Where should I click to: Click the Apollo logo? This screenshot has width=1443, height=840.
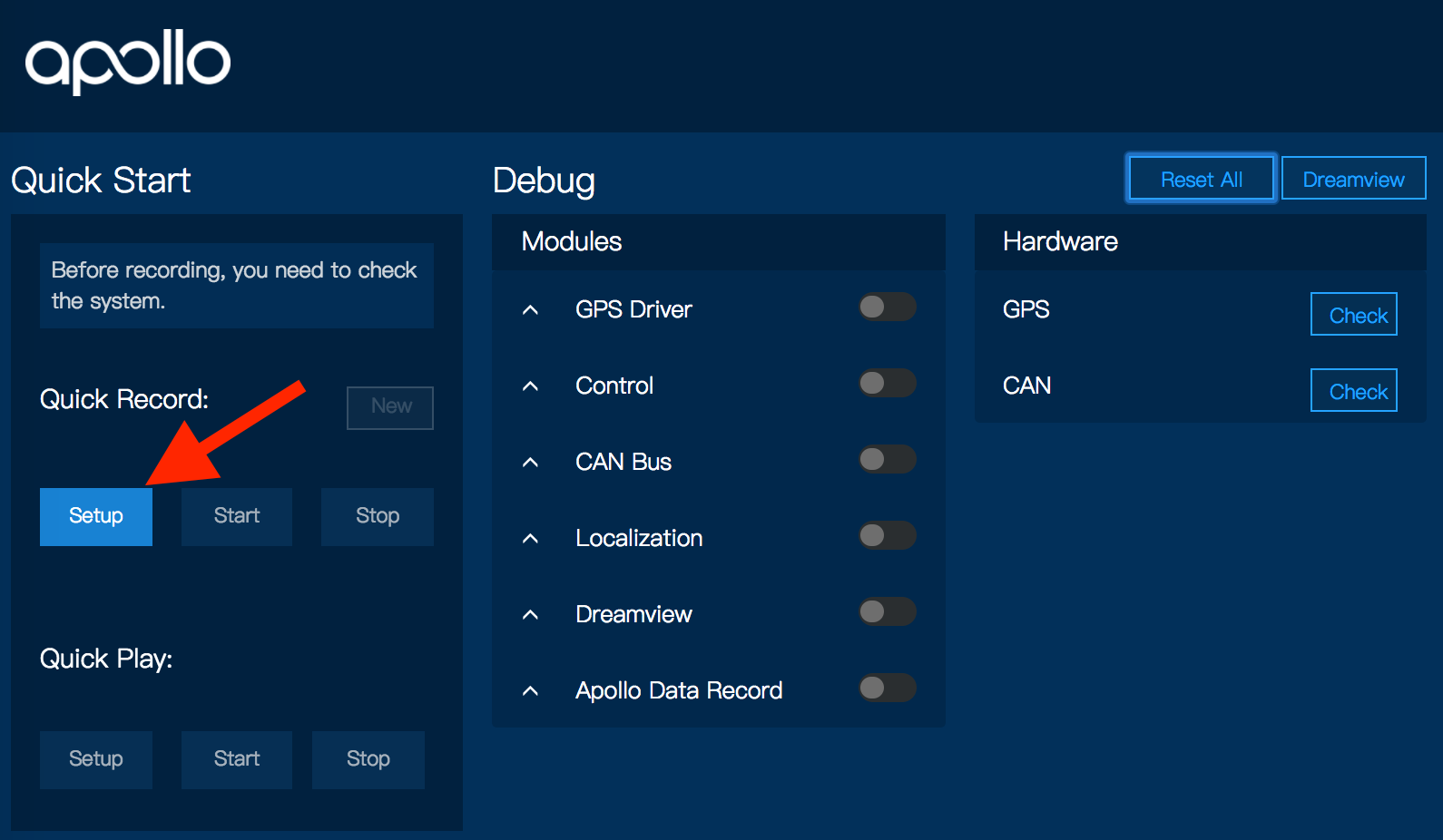point(128,62)
